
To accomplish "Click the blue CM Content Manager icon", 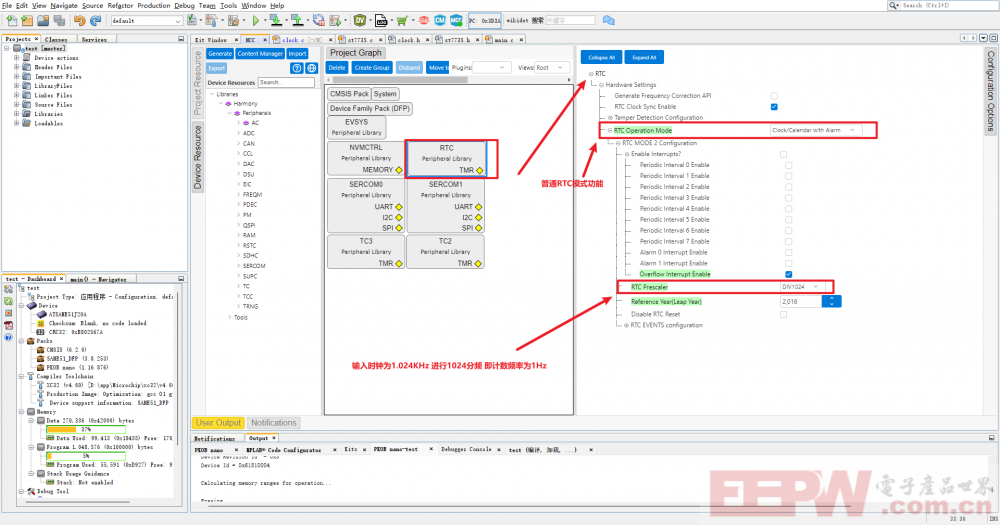I will [x=440, y=20].
